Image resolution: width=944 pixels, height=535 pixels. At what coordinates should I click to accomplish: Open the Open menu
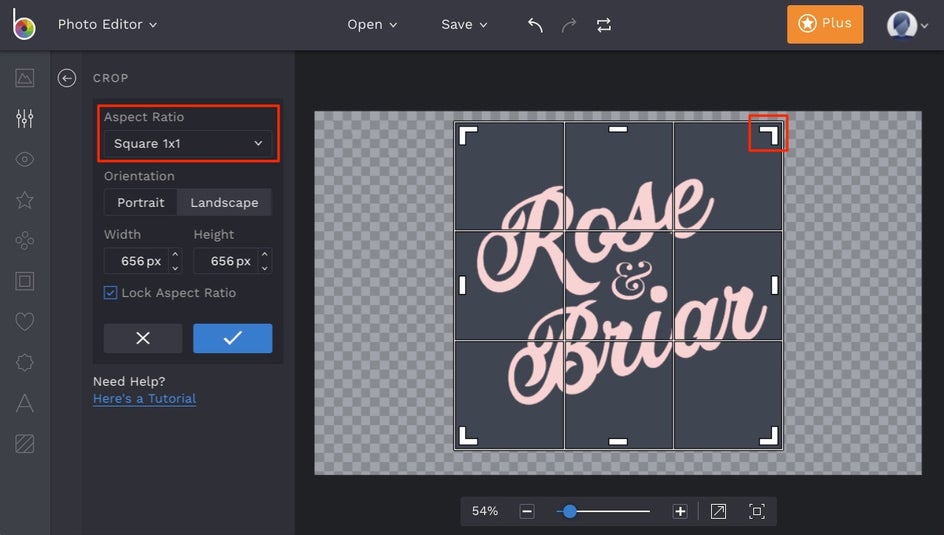(x=372, y=25)
